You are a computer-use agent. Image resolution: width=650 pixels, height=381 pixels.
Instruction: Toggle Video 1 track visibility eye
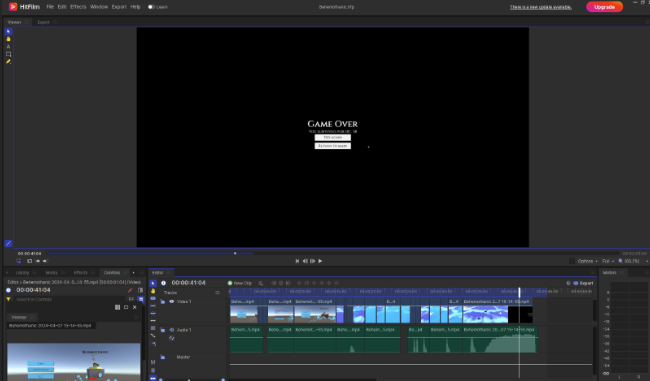172,302
